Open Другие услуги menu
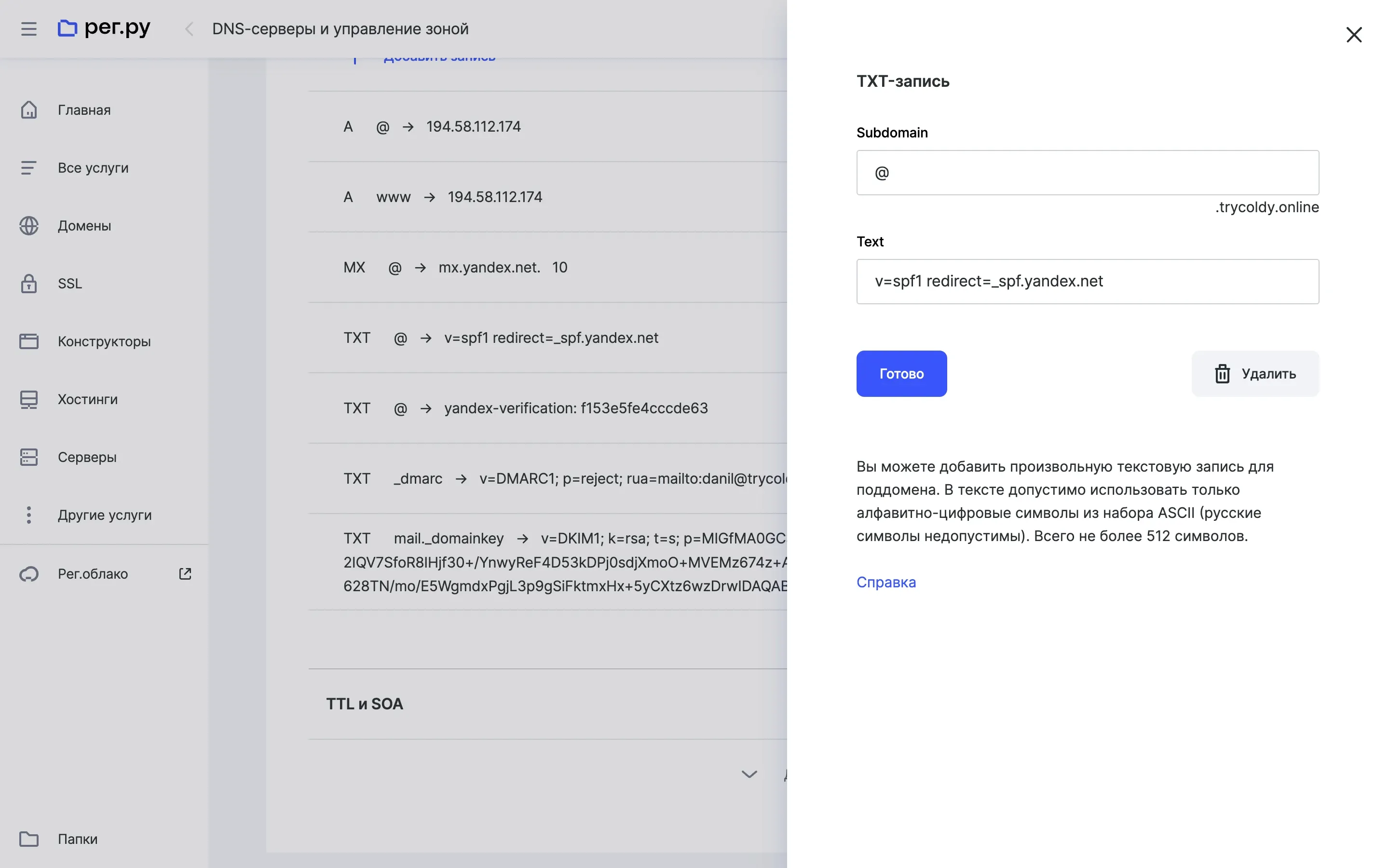This screenshot has width=1389, height=868. (x=105, y=515)
